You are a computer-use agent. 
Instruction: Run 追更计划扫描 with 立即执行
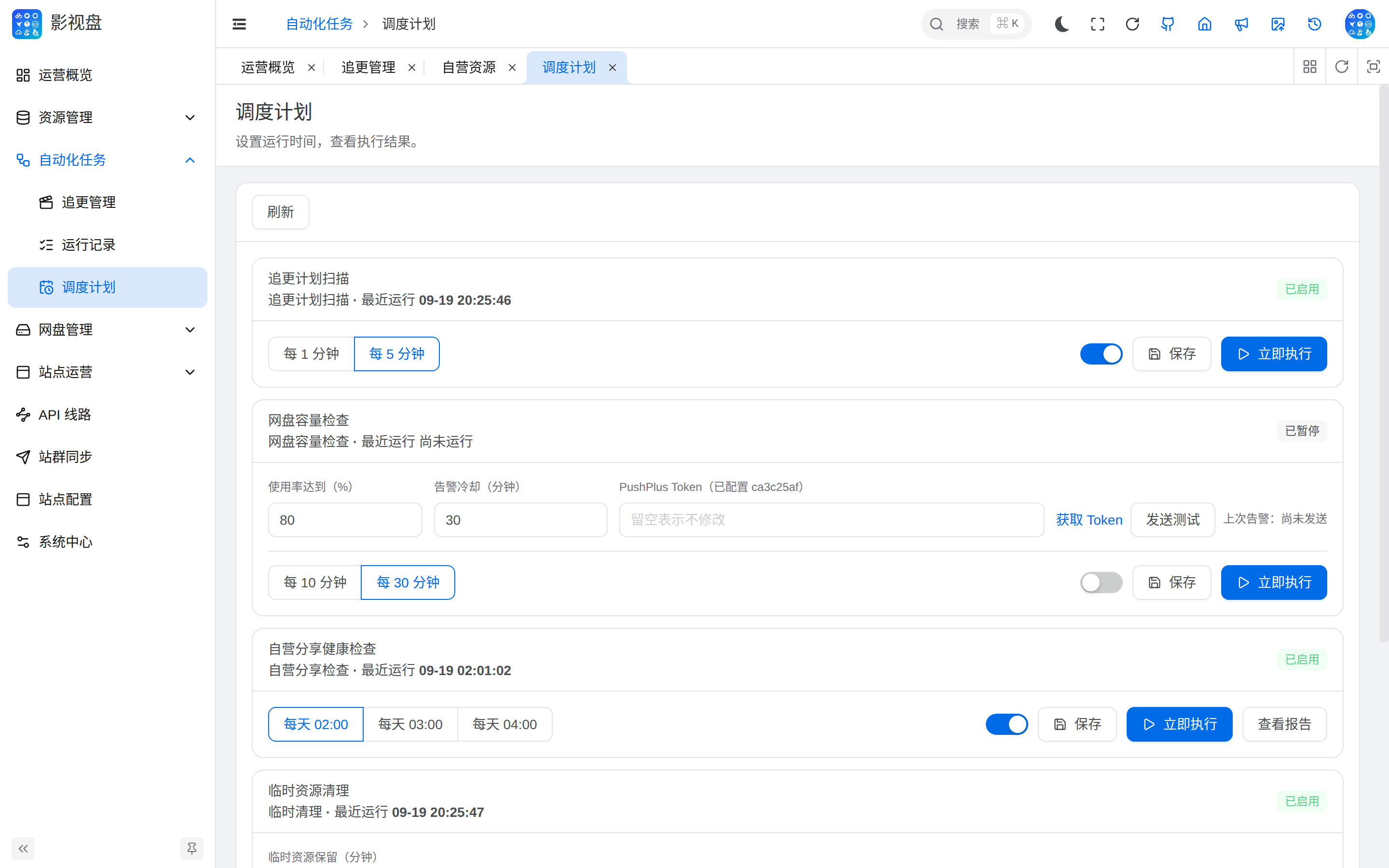(x=1274, y=353)
